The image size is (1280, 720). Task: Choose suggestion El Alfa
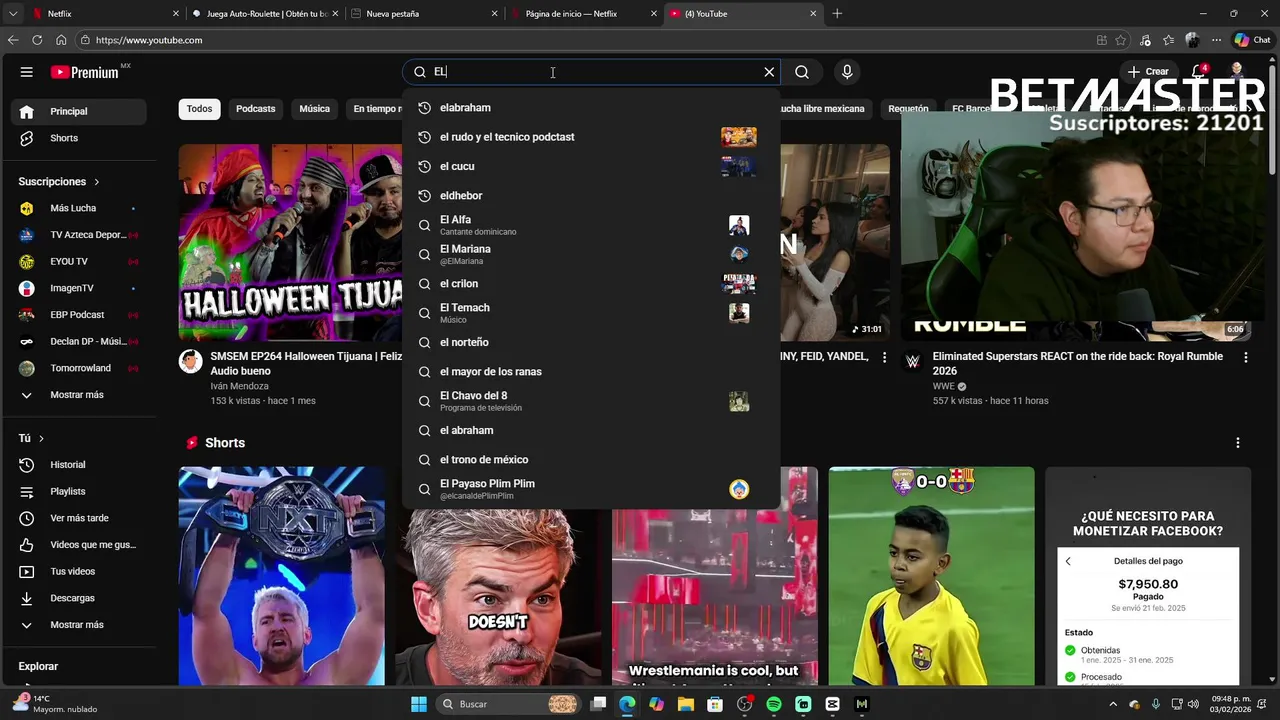tap(590, 225)
